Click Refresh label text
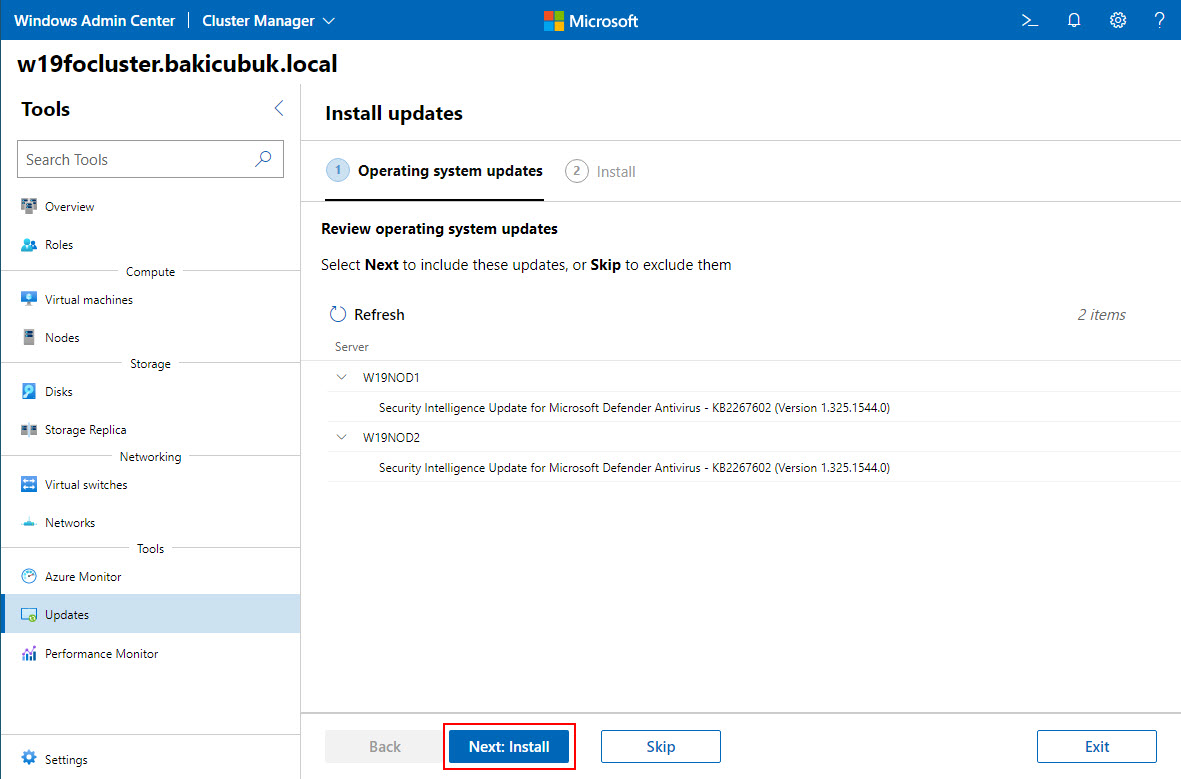This screenshot has width=1181, height=779. click(x=379, y=315)
